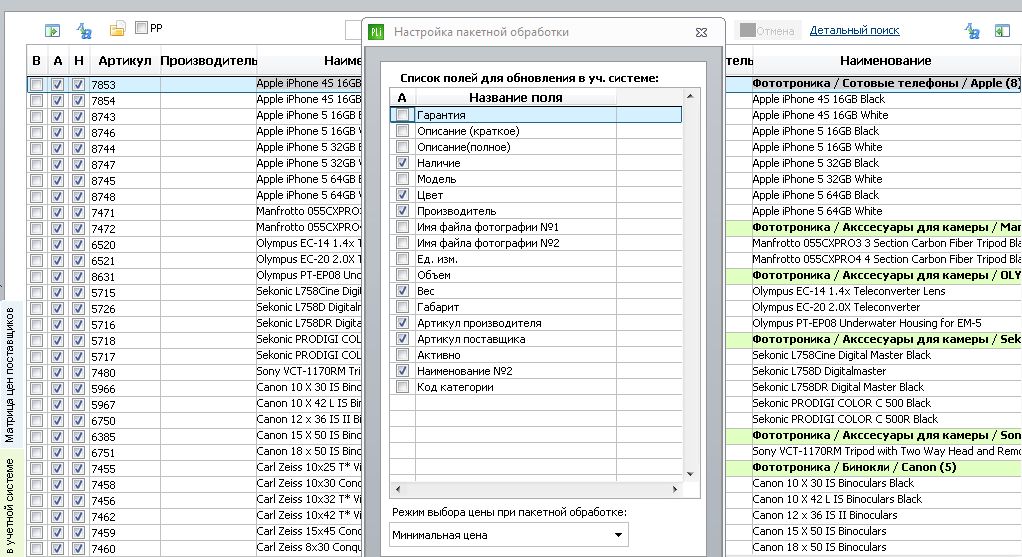
Task: Select Canon 10 X 42 L IS Binoculars Black
Action: point(886,499)
